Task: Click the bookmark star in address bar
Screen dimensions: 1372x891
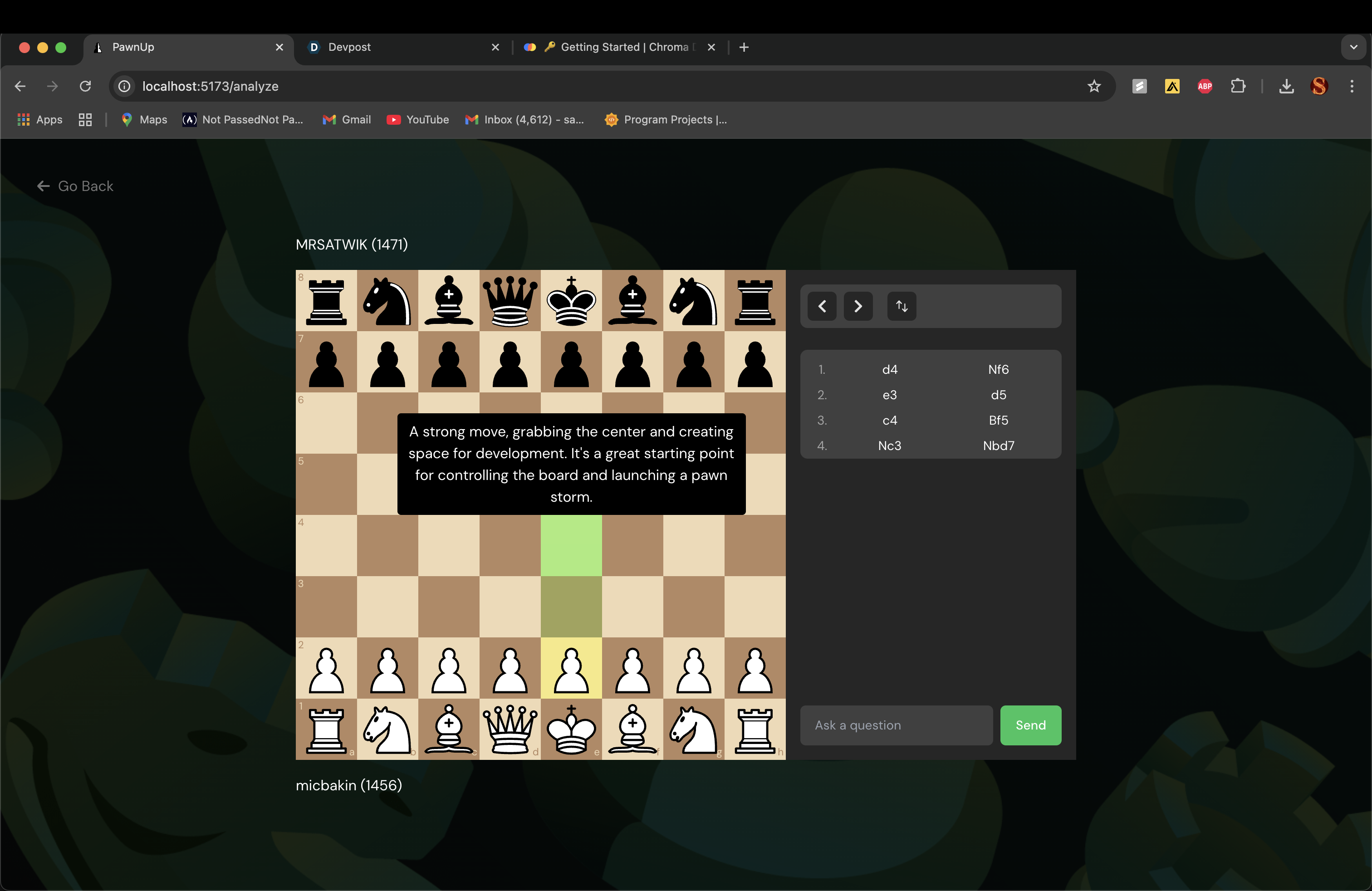Action: (1093, 87)
